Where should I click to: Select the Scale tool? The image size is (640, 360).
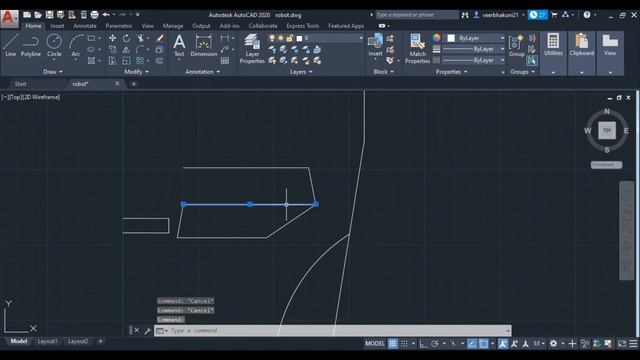point(126,61)
